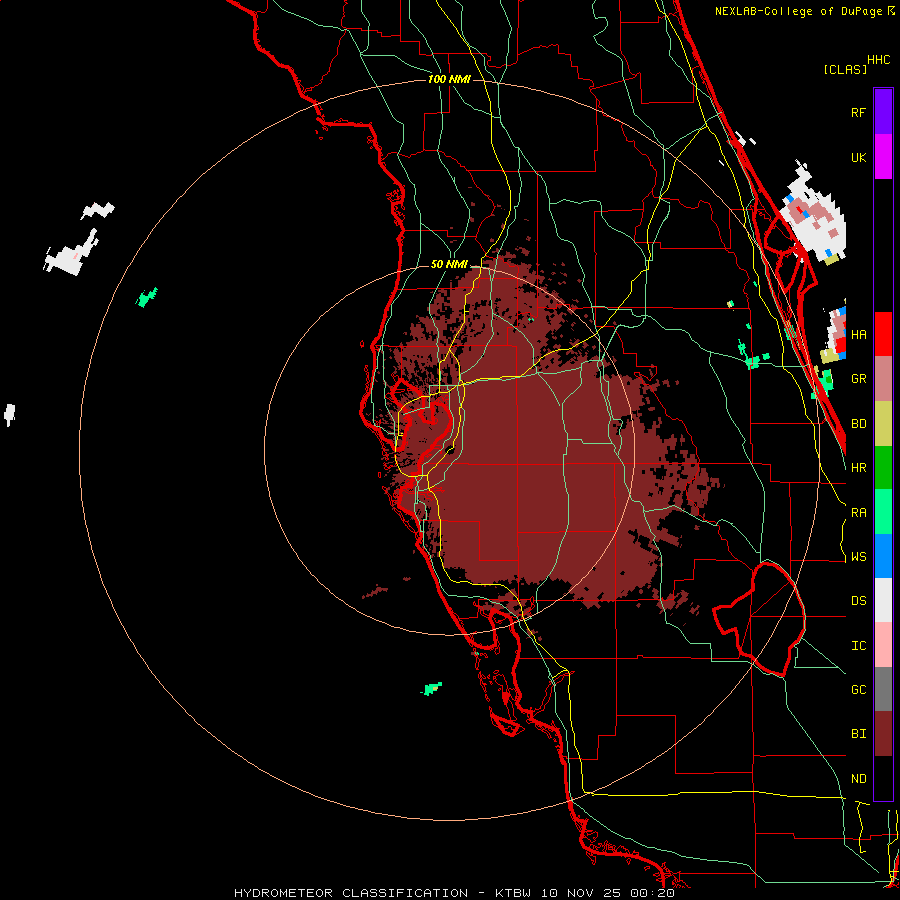Select the "HA" legend label text
Viewport: 900px width, 900px height.
pos(858,334)
